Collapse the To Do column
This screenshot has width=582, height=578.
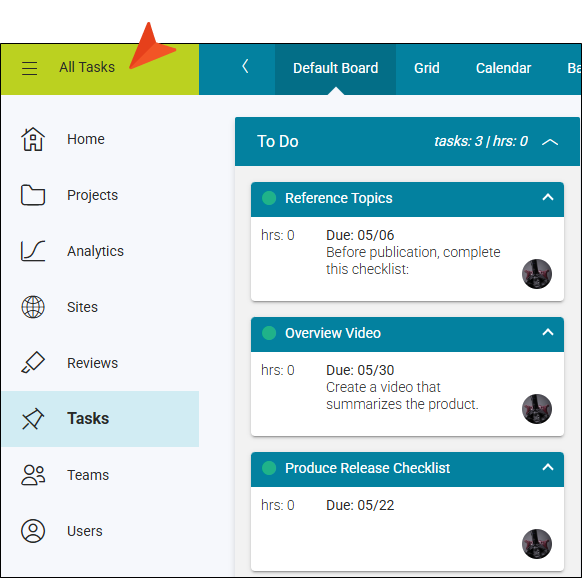click(x=550, y=142)
